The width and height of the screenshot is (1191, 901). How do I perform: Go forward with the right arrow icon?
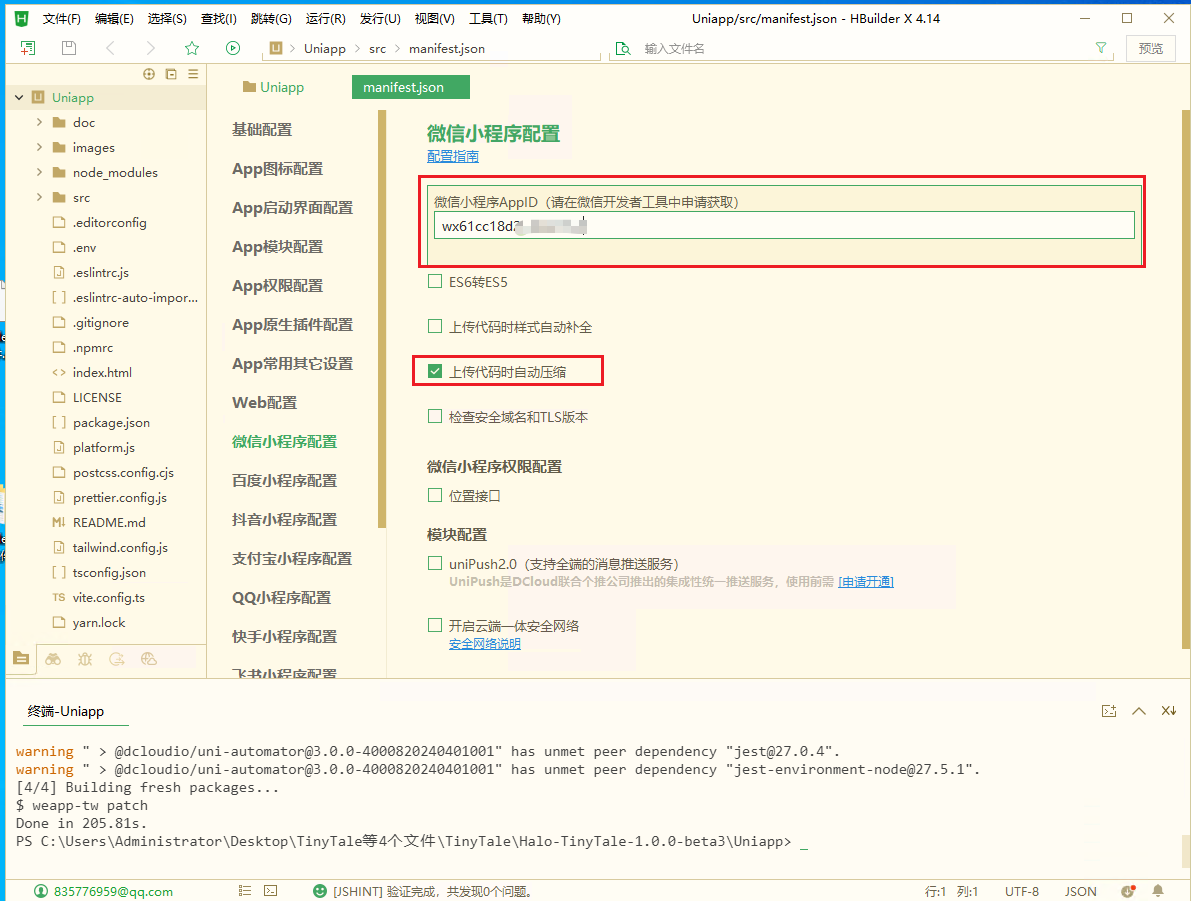[150, 49]
